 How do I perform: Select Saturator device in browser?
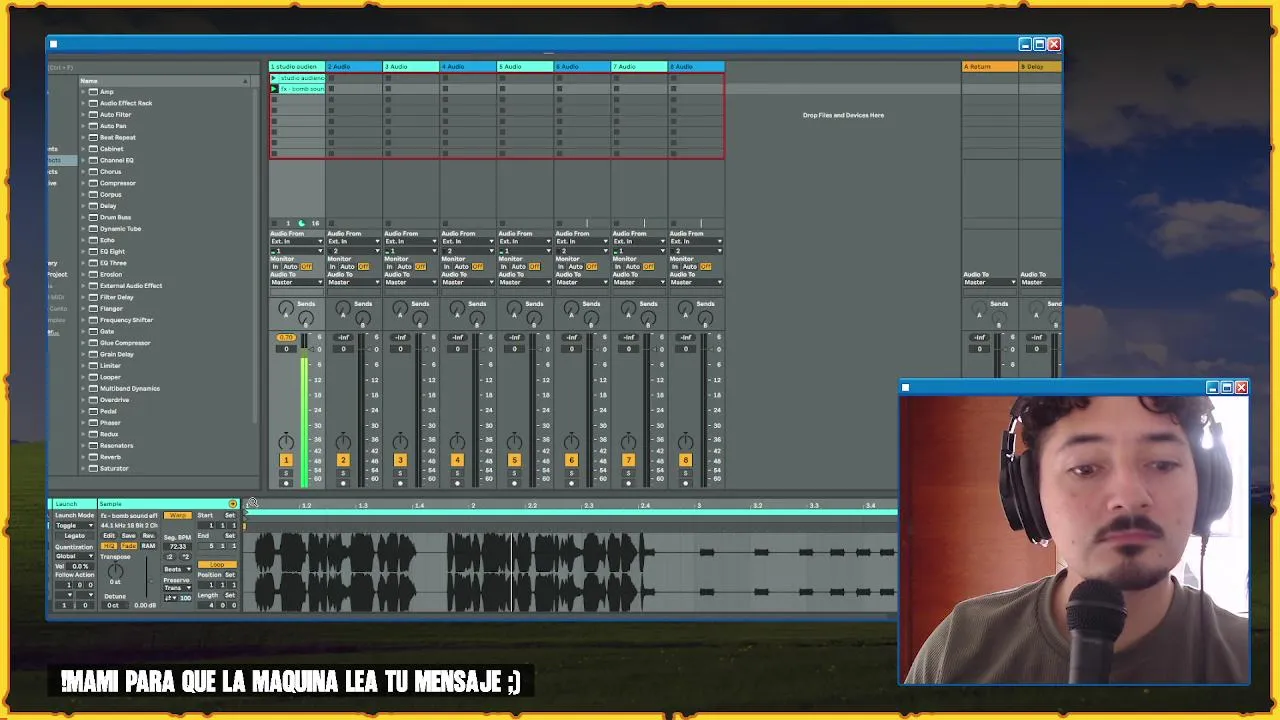(114, 468)
